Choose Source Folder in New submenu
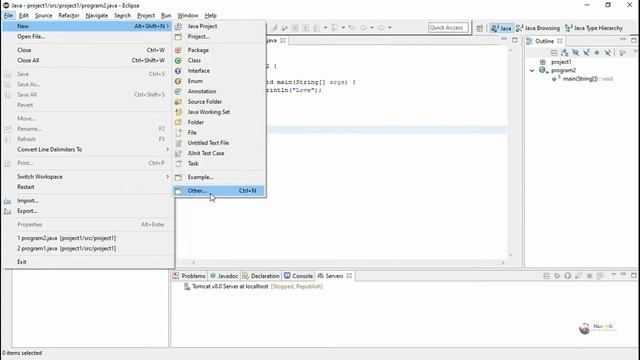The height and width of the screenshot is (360, 640). point(219,101)
